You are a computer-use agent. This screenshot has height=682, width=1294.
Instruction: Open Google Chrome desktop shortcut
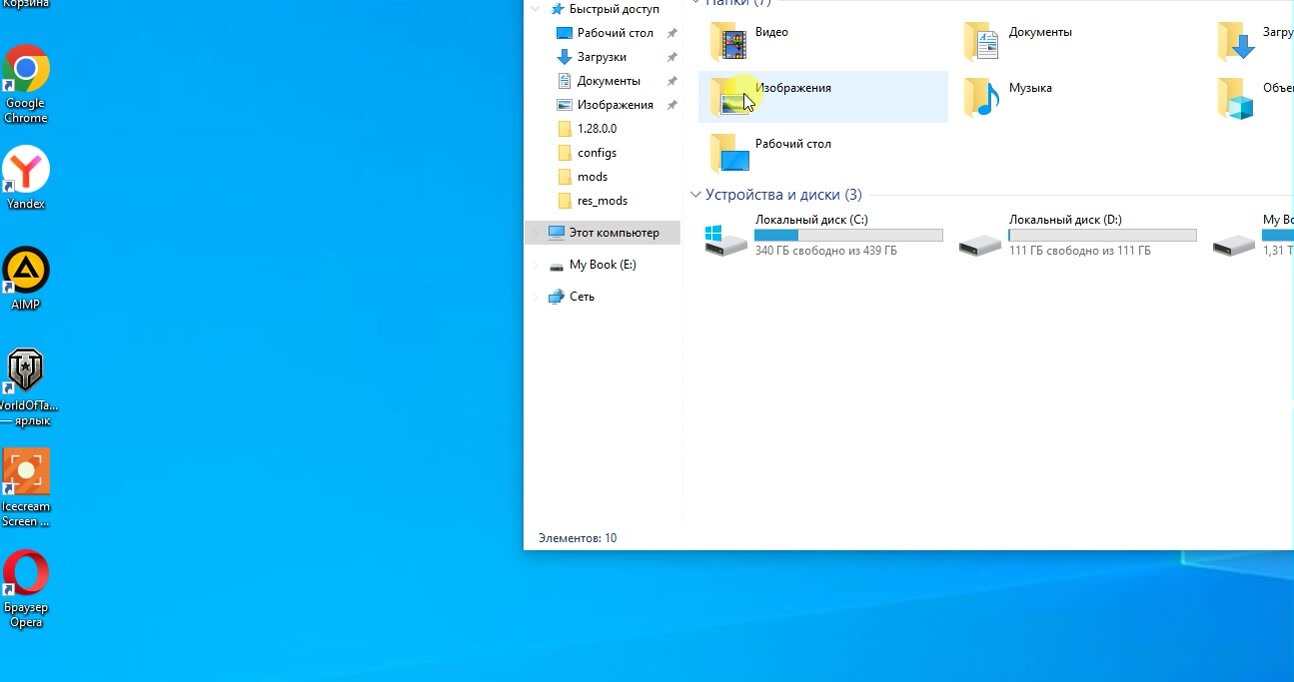(26, 70)
